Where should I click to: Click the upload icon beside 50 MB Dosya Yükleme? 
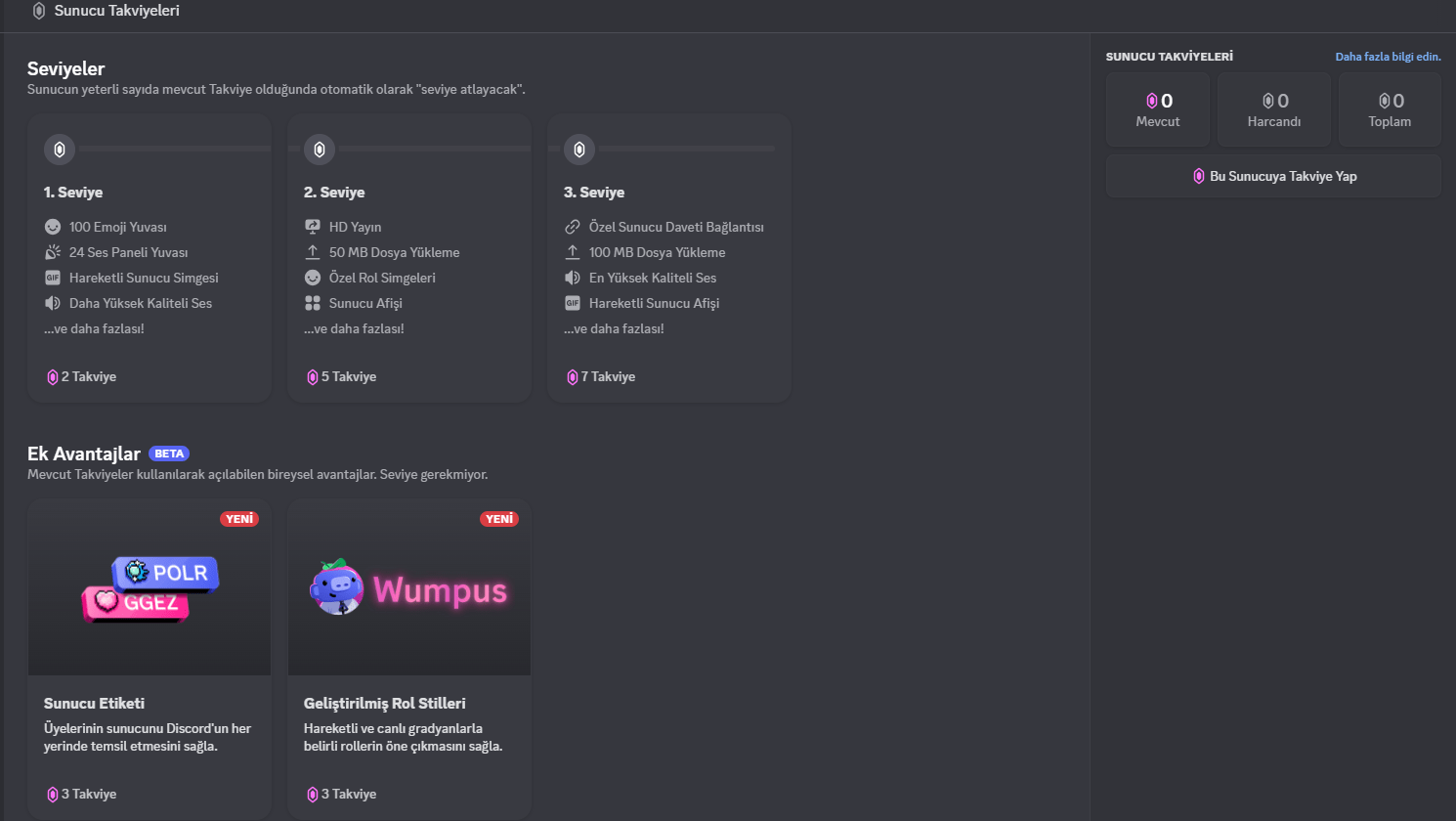313,252
